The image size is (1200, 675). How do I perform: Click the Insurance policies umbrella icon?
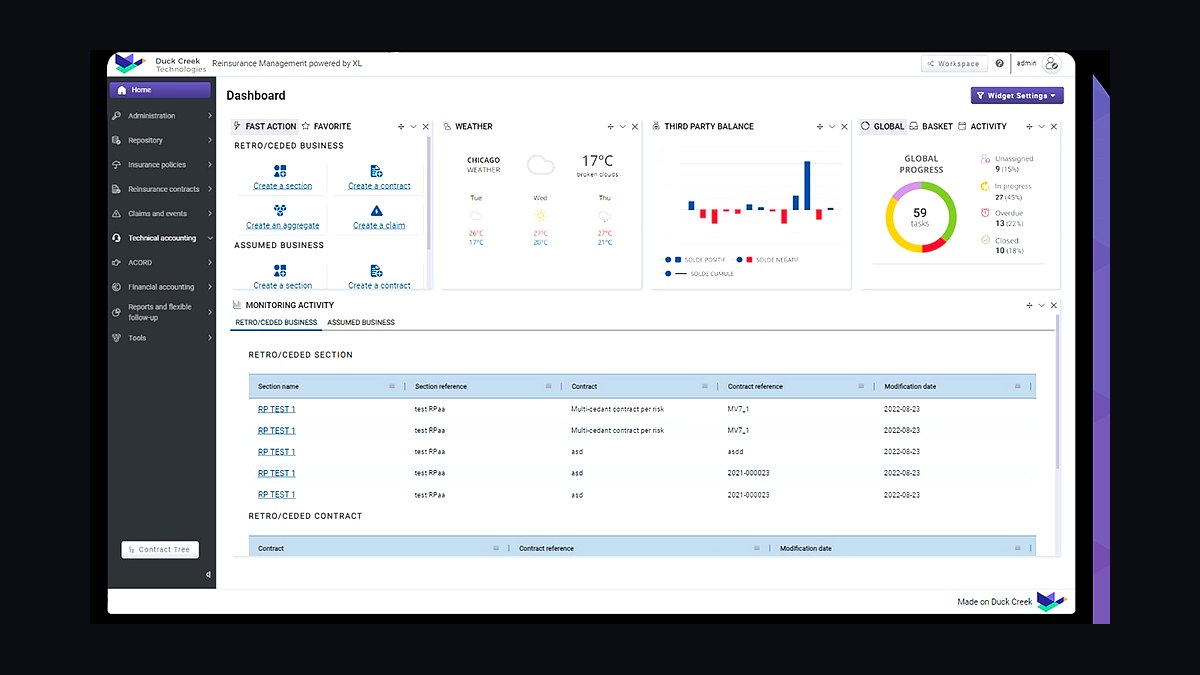click(118, 165)
